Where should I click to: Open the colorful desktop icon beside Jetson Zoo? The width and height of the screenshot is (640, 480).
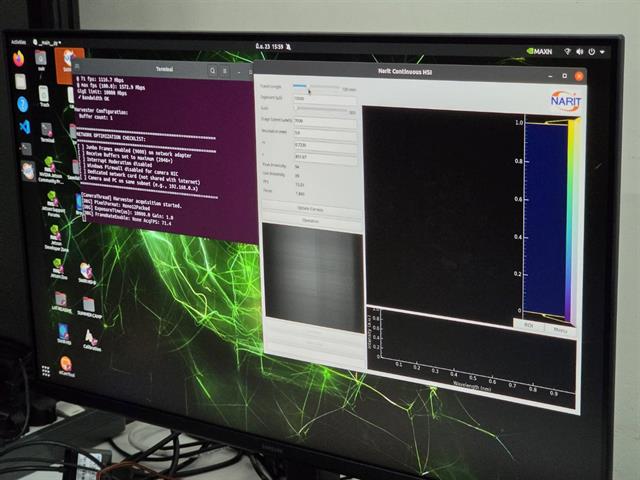(x=87, y=273)
